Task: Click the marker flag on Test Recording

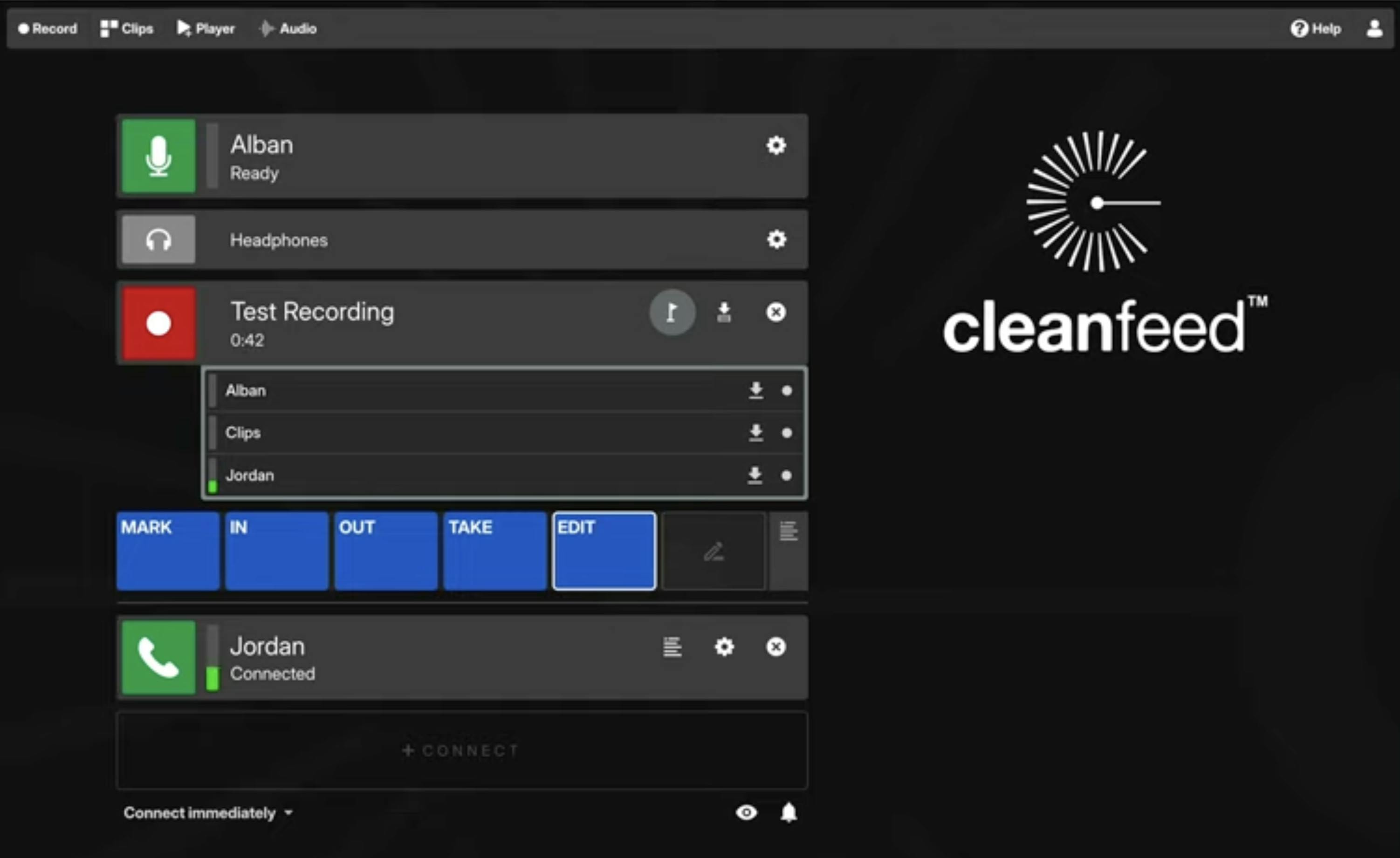Action: (672, 312)
